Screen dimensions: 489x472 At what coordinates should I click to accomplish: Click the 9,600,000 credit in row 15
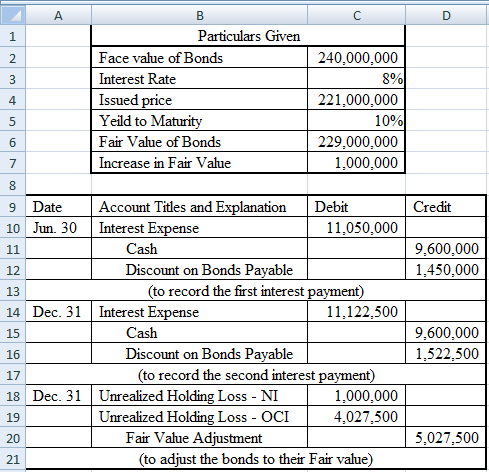[446, 333]
